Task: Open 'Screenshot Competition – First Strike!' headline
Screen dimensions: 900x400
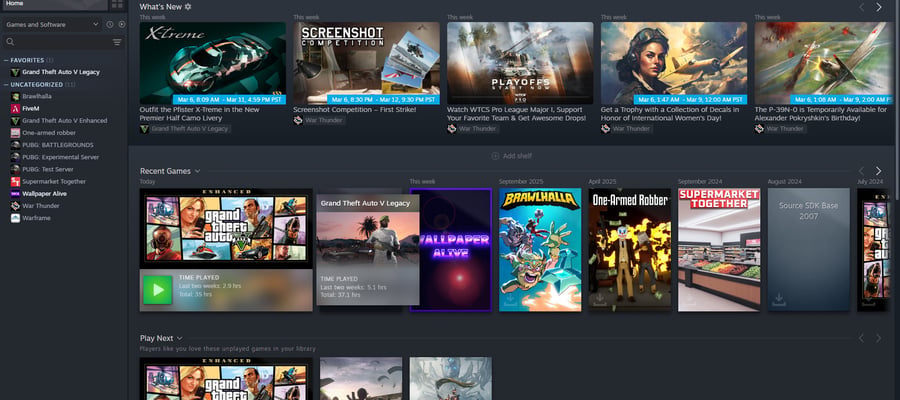Action: coord(355,110)
